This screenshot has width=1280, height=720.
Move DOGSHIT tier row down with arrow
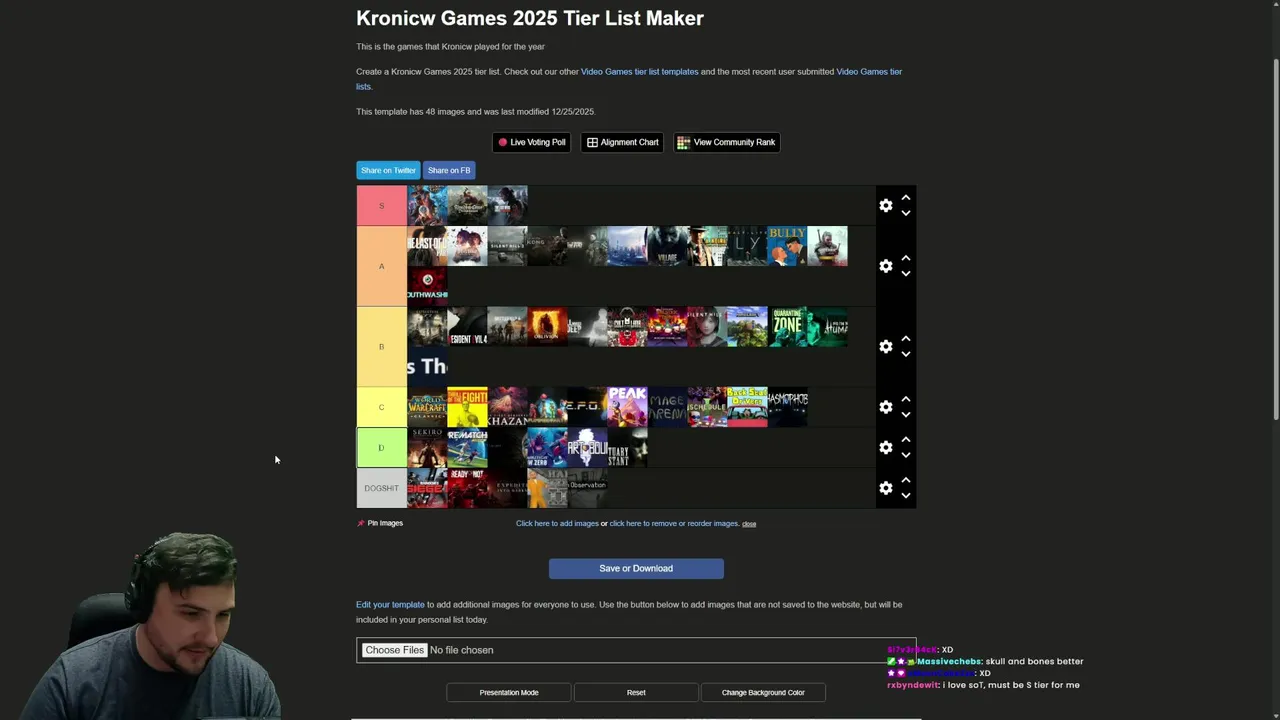click(x=905, y=496)
